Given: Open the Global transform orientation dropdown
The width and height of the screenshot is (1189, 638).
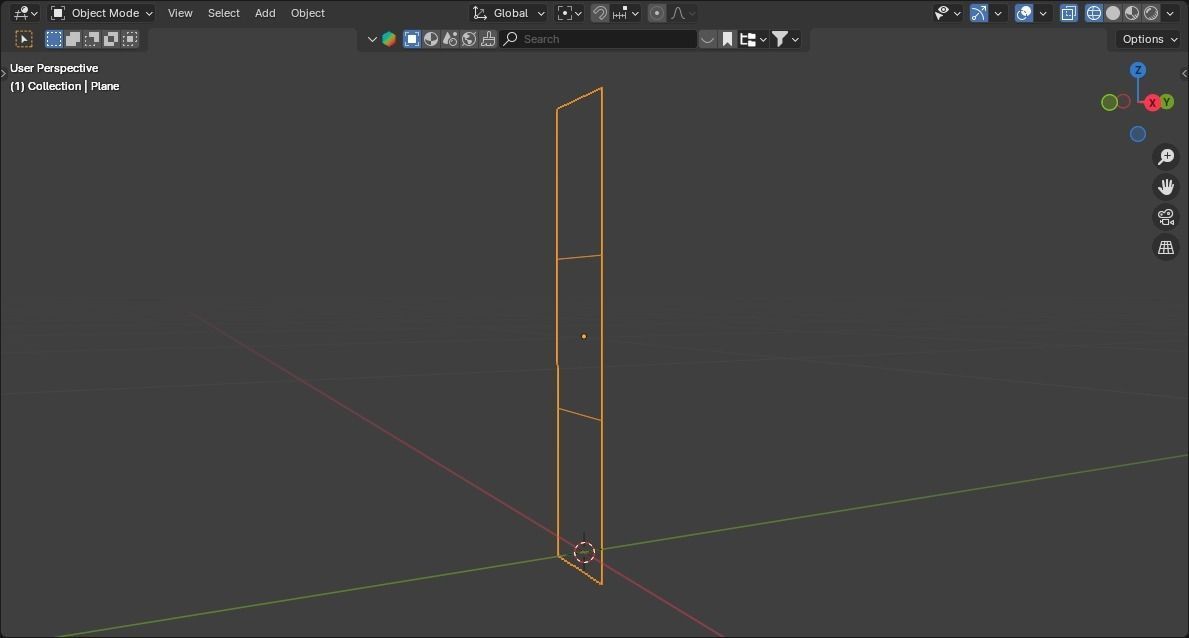Looking at the screenshot, I should point(509,13).
